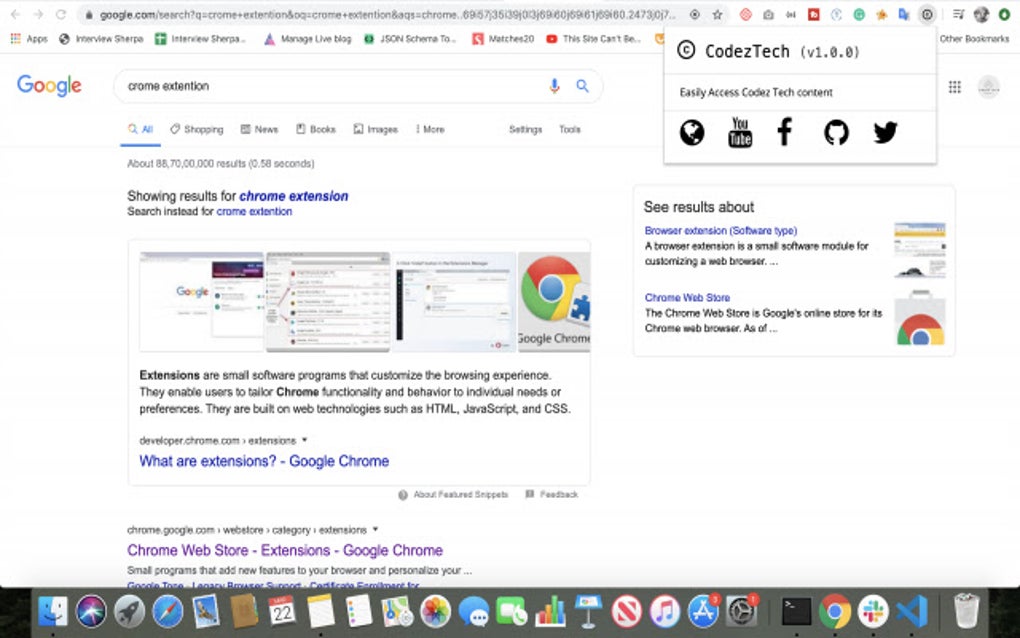Open Google Chrome logo thumbnail image

pos(554,301)
